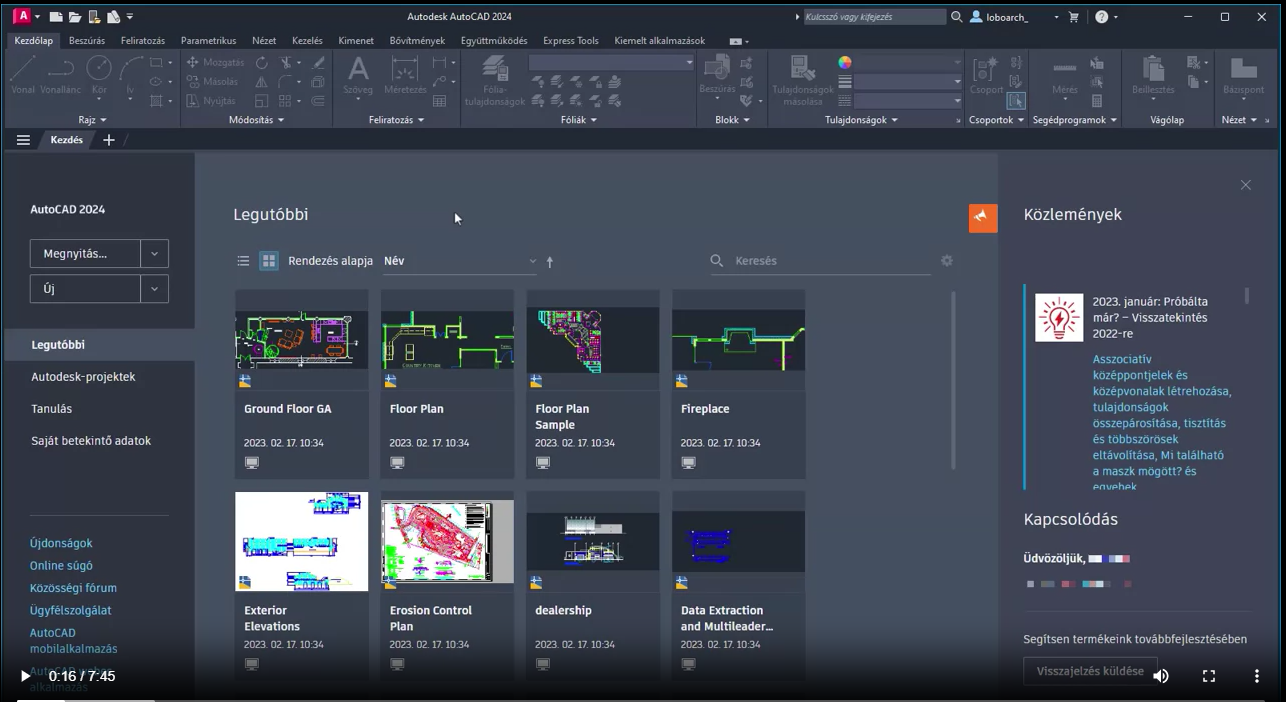Follow the Online súgó link
Screen dimensions: 1286x702
tap(61, 566)
